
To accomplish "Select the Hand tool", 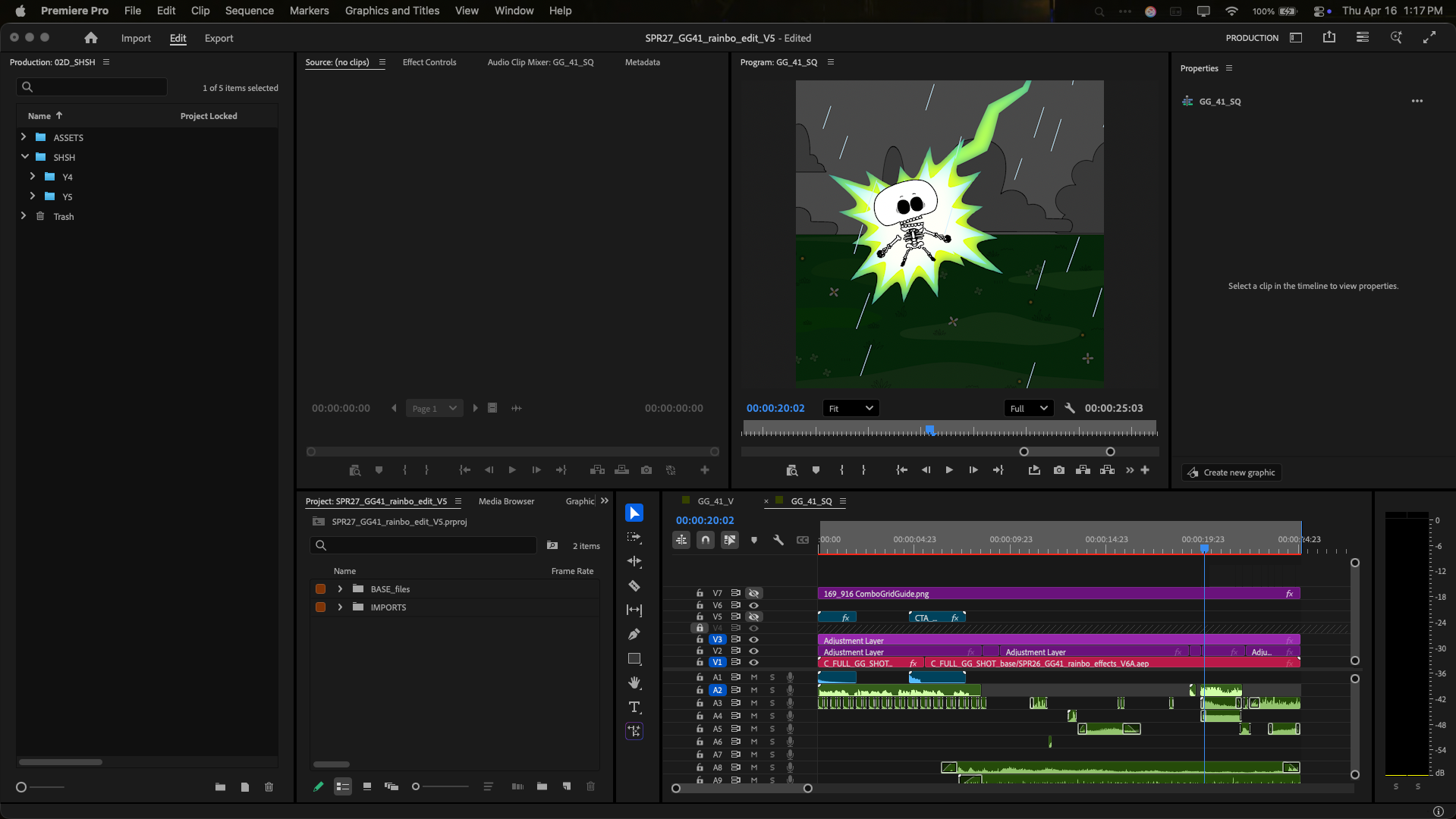I will pyautogui.click(x=634, y=682).
